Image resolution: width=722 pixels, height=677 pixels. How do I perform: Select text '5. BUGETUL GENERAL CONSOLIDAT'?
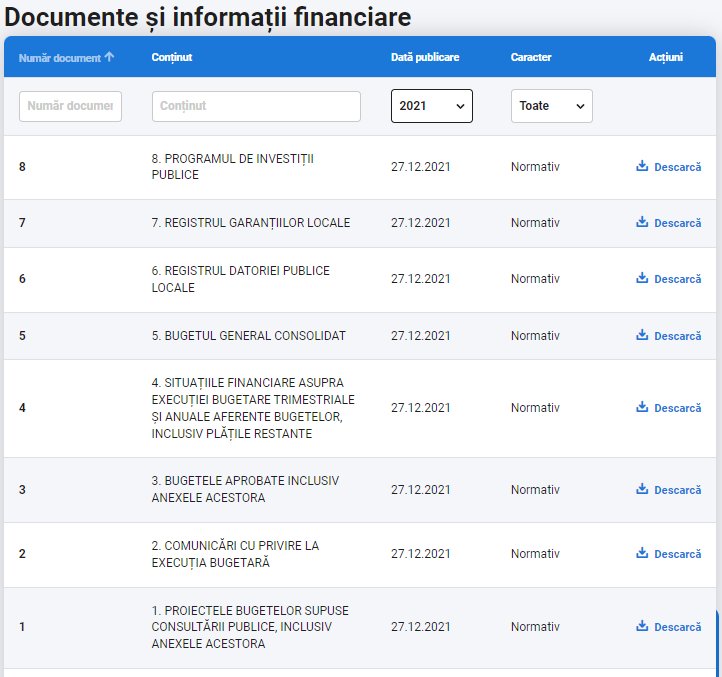(x=249, y=336)
